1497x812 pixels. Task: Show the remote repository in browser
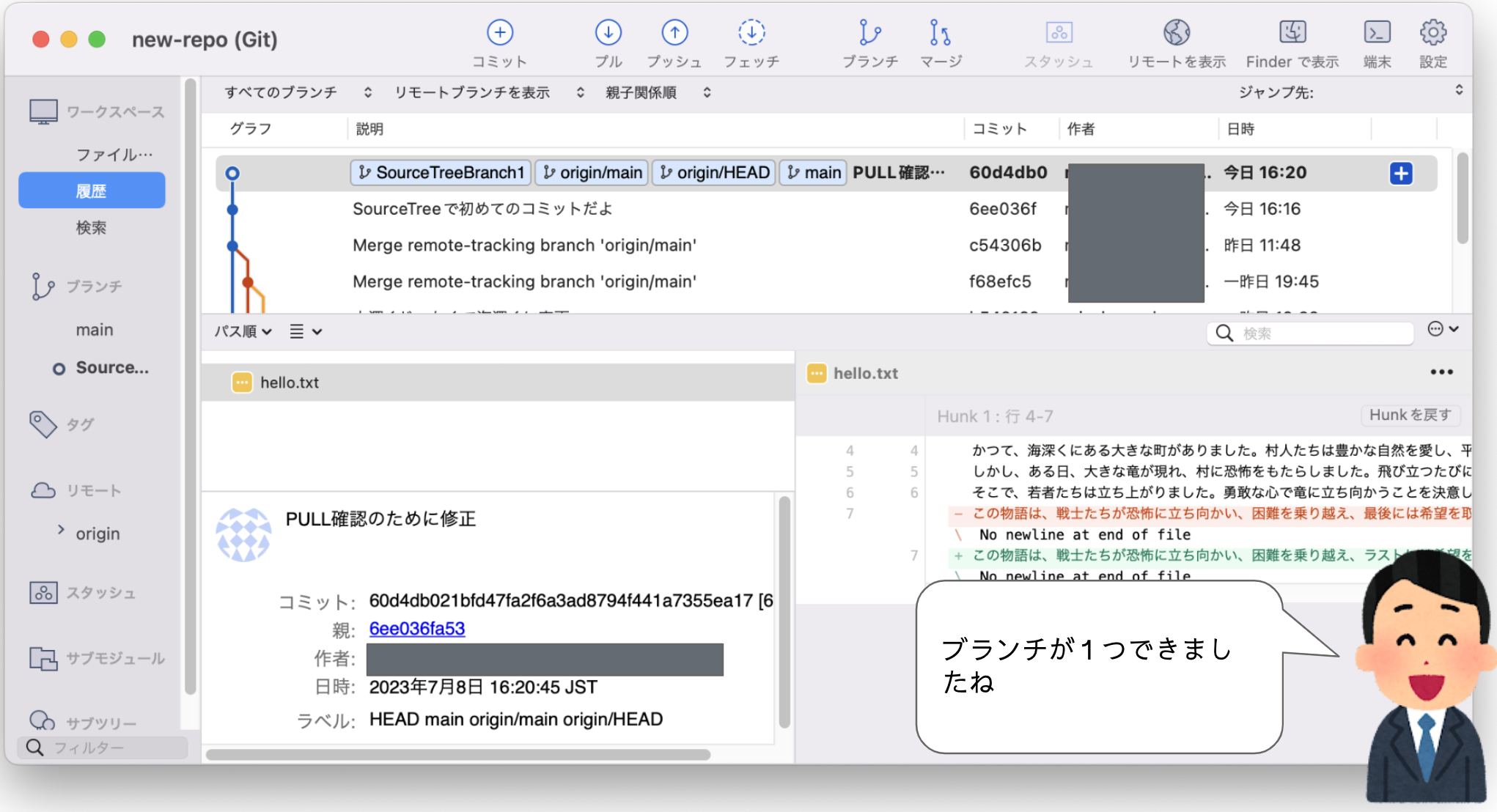click(x=1174, y=40)
